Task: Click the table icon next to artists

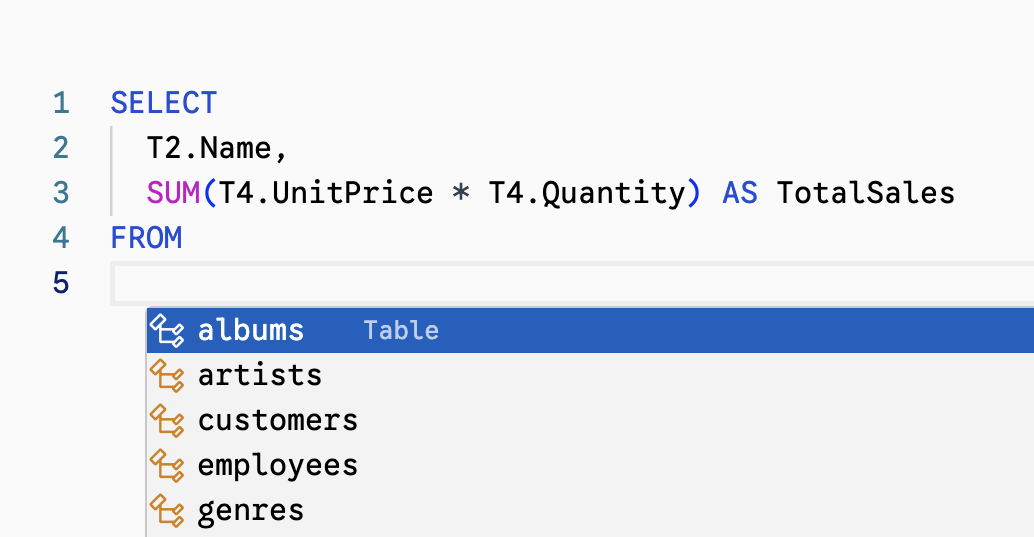Action: [x=167, y=375]
